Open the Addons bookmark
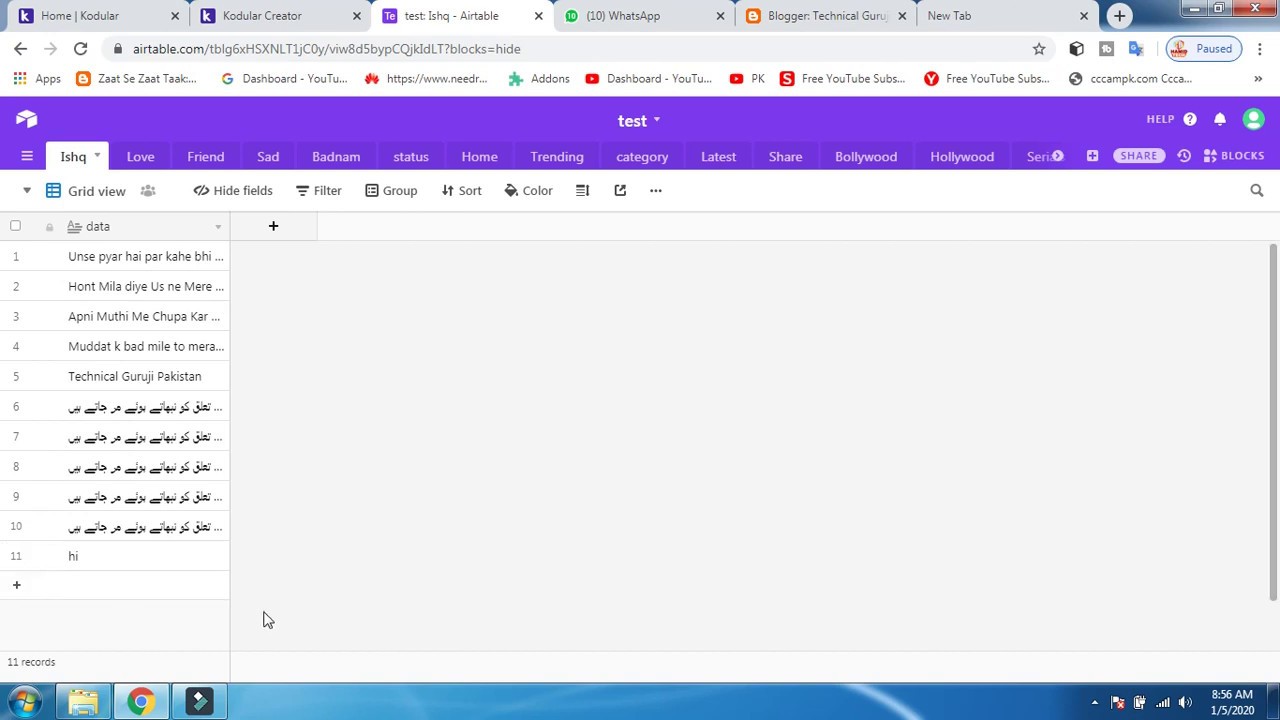 pyautogui.click(x=539, y=78)
